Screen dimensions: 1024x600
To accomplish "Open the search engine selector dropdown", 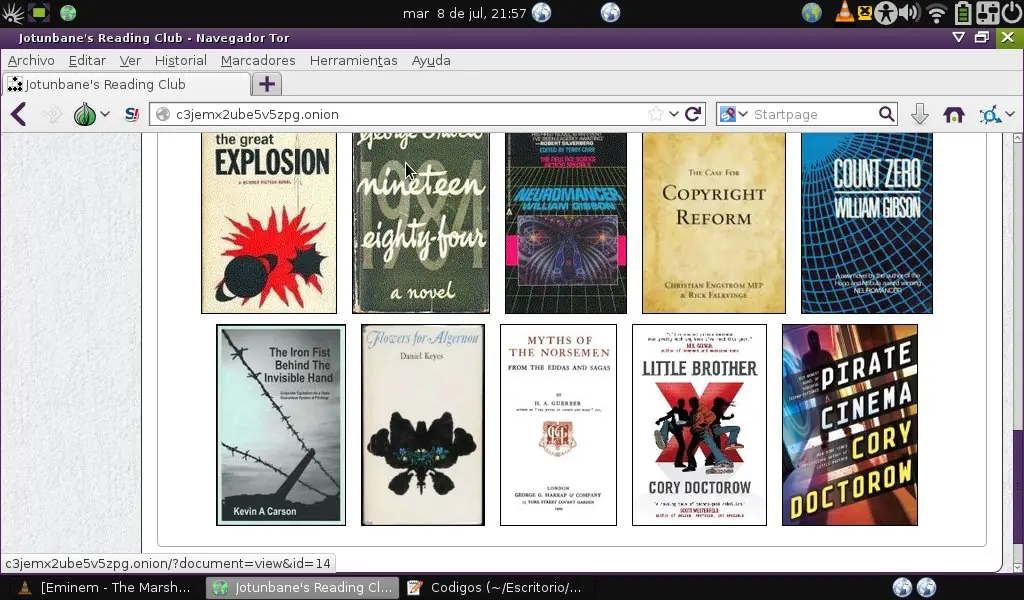I will click(733, 114).
